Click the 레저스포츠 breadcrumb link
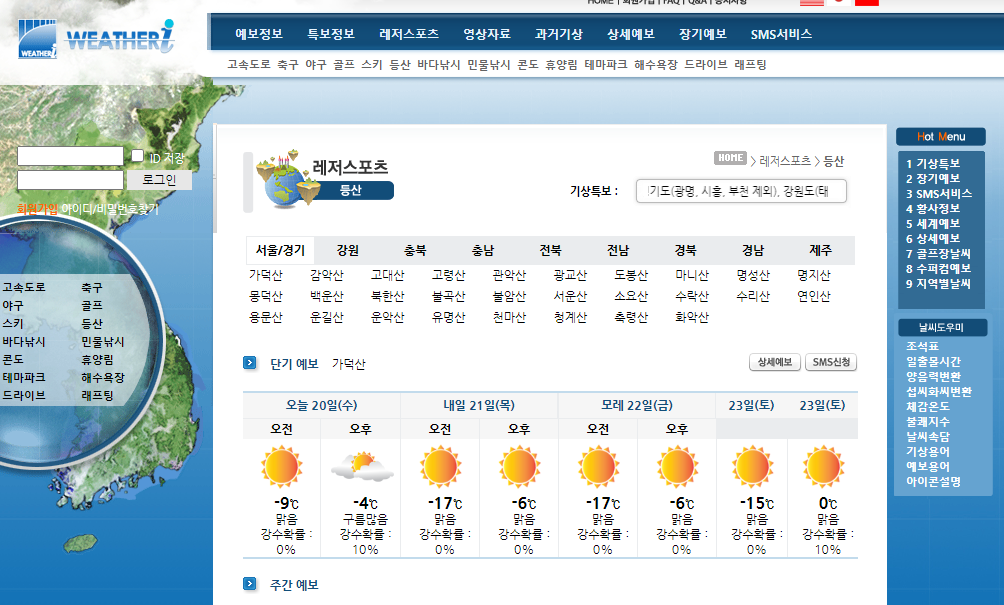This screenshot has width=1004, height=605. pyautogui.click(x=785, y=161)
